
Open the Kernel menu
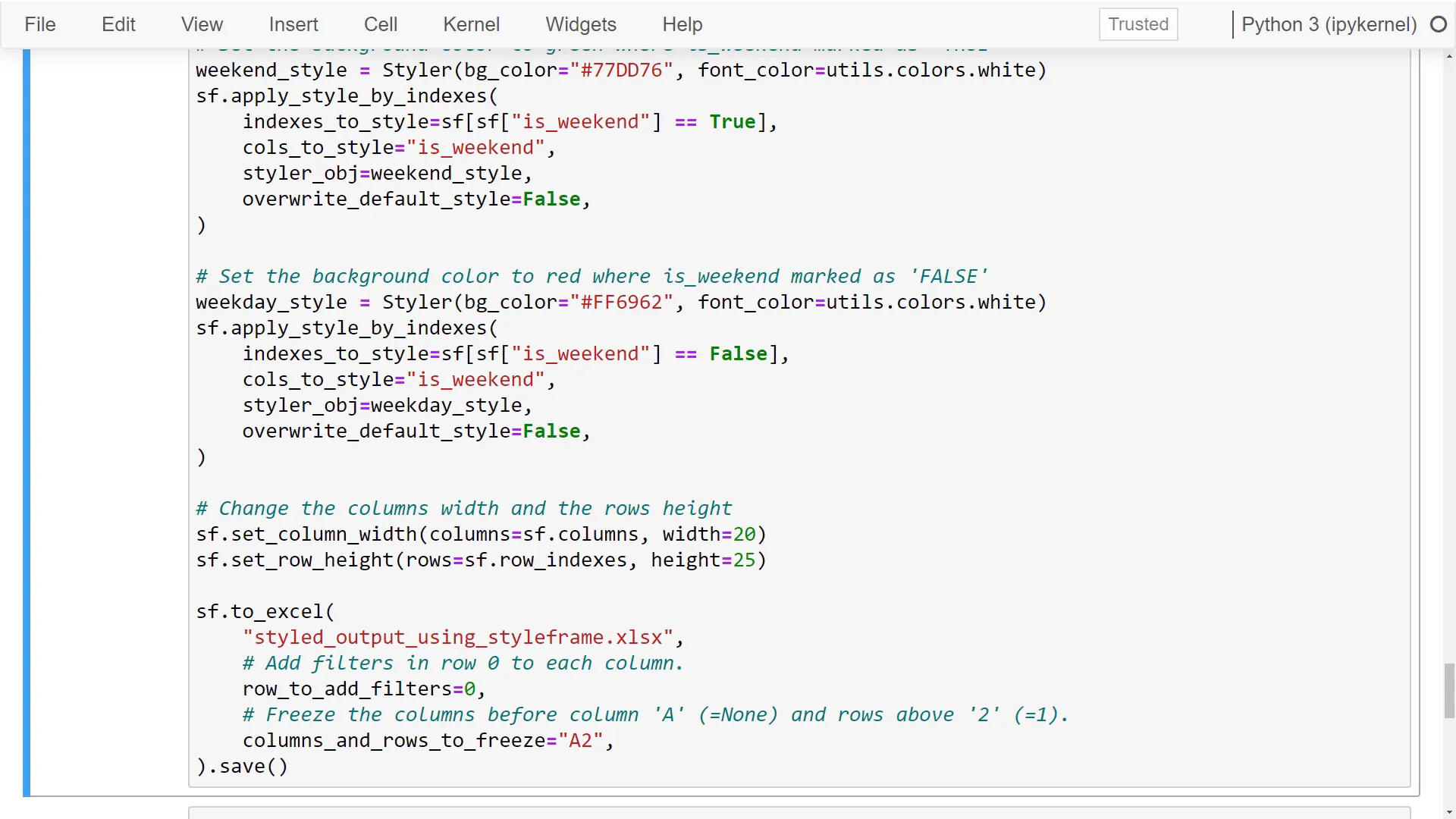tap(471, 24)
